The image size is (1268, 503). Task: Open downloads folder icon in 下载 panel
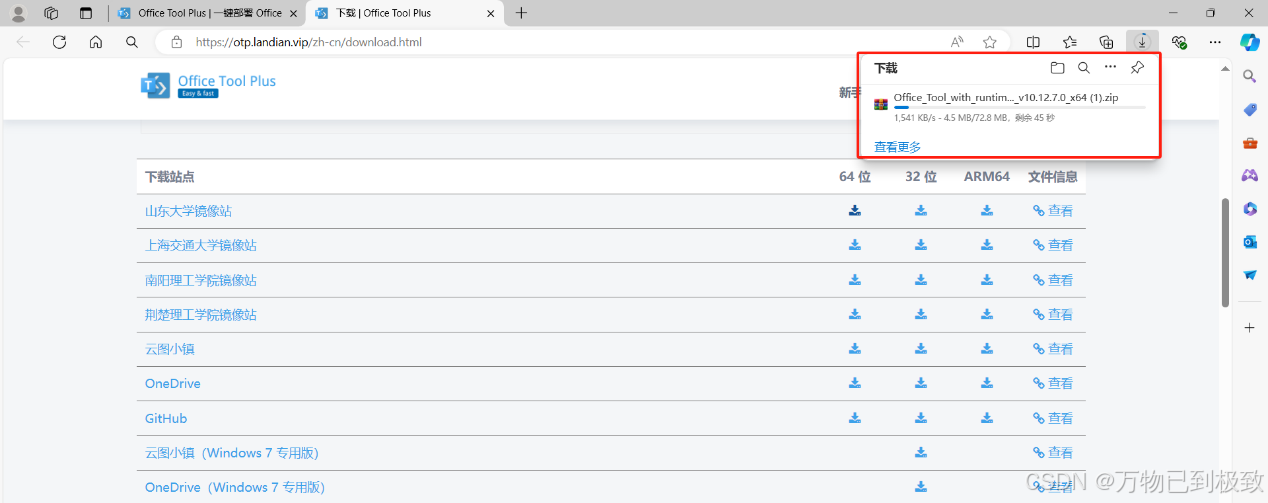pos(1058,68)
